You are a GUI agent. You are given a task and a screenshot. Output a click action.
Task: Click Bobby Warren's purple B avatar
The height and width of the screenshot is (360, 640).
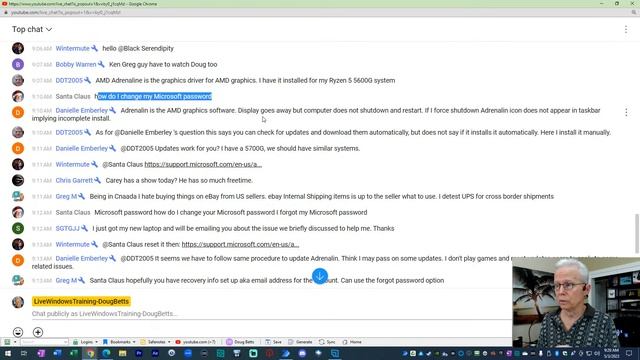18,64
